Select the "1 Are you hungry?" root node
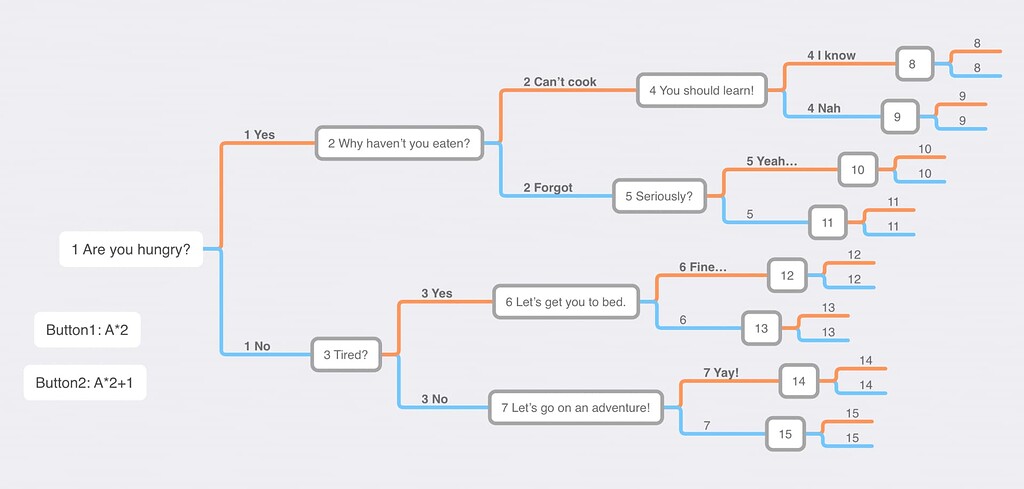This screenshot has width=1024, height=489. pos(131,249)
